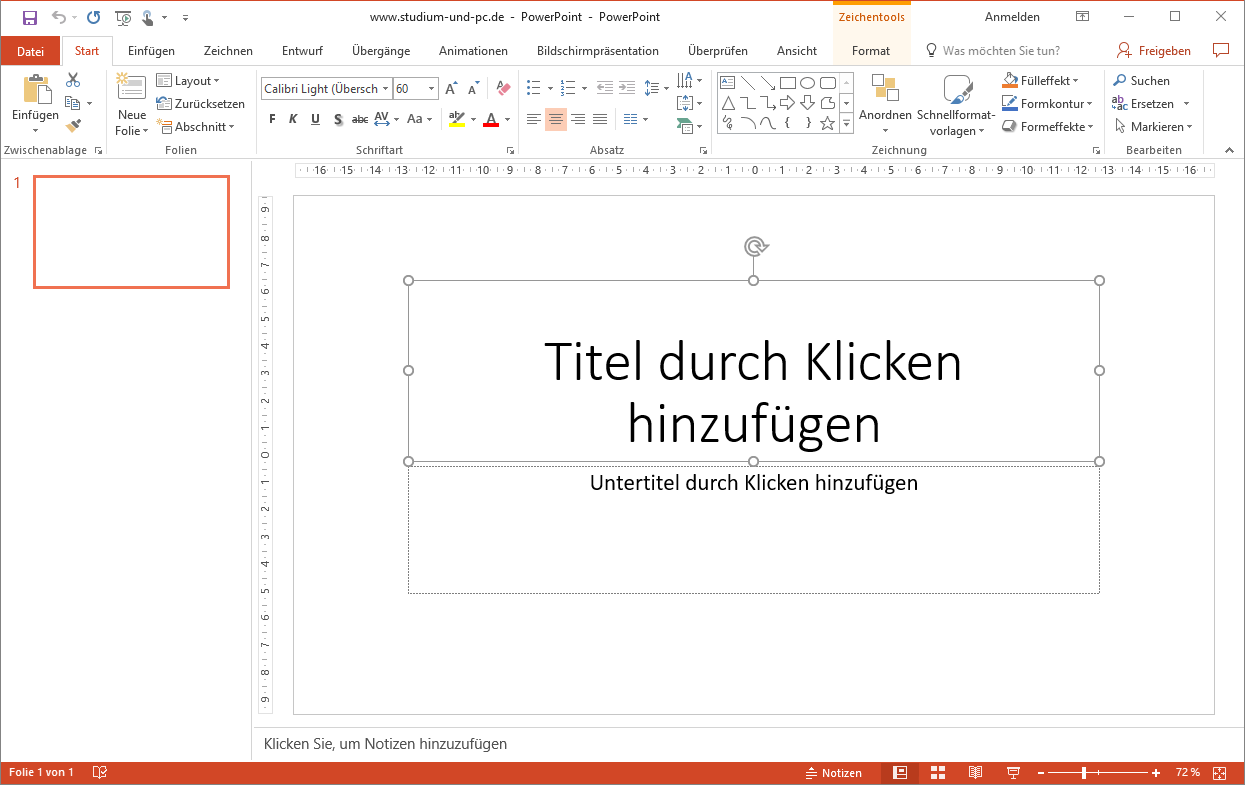Click Anmelden to sign in

(x=1012, y=17)
